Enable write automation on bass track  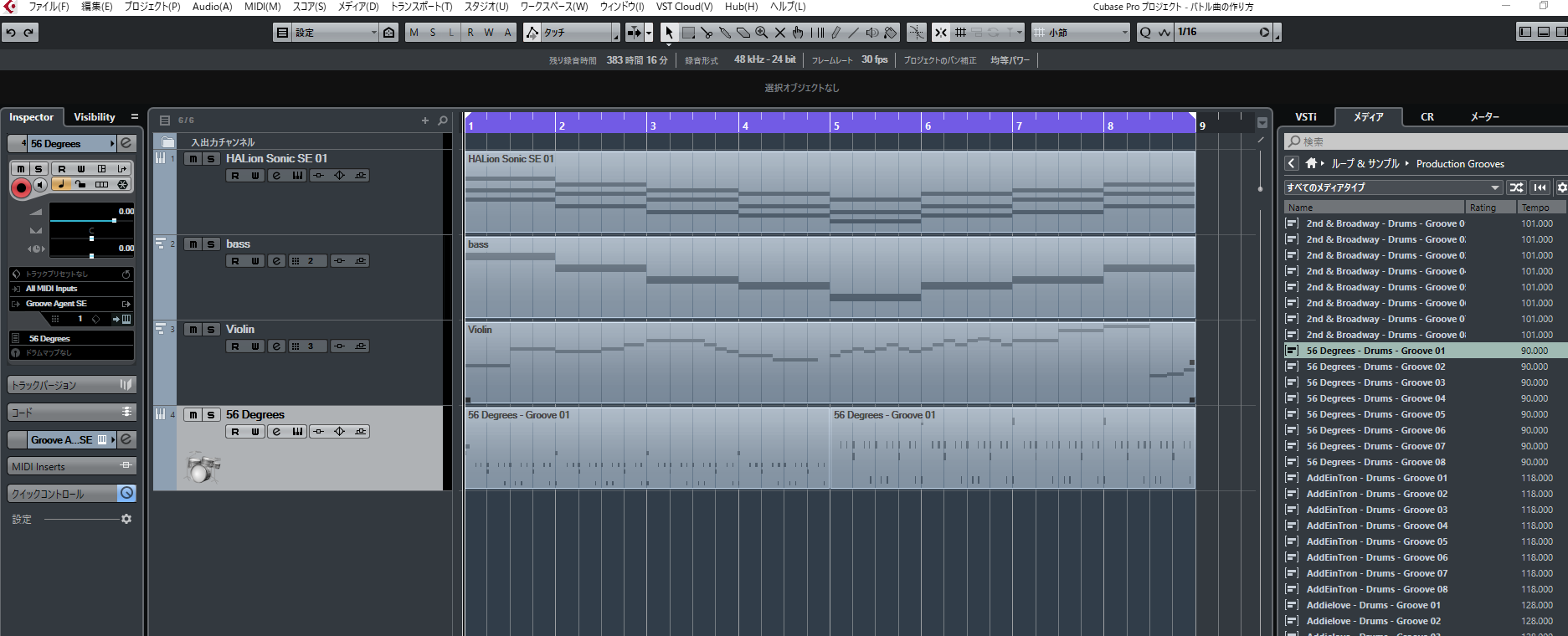tap(255, 261)
